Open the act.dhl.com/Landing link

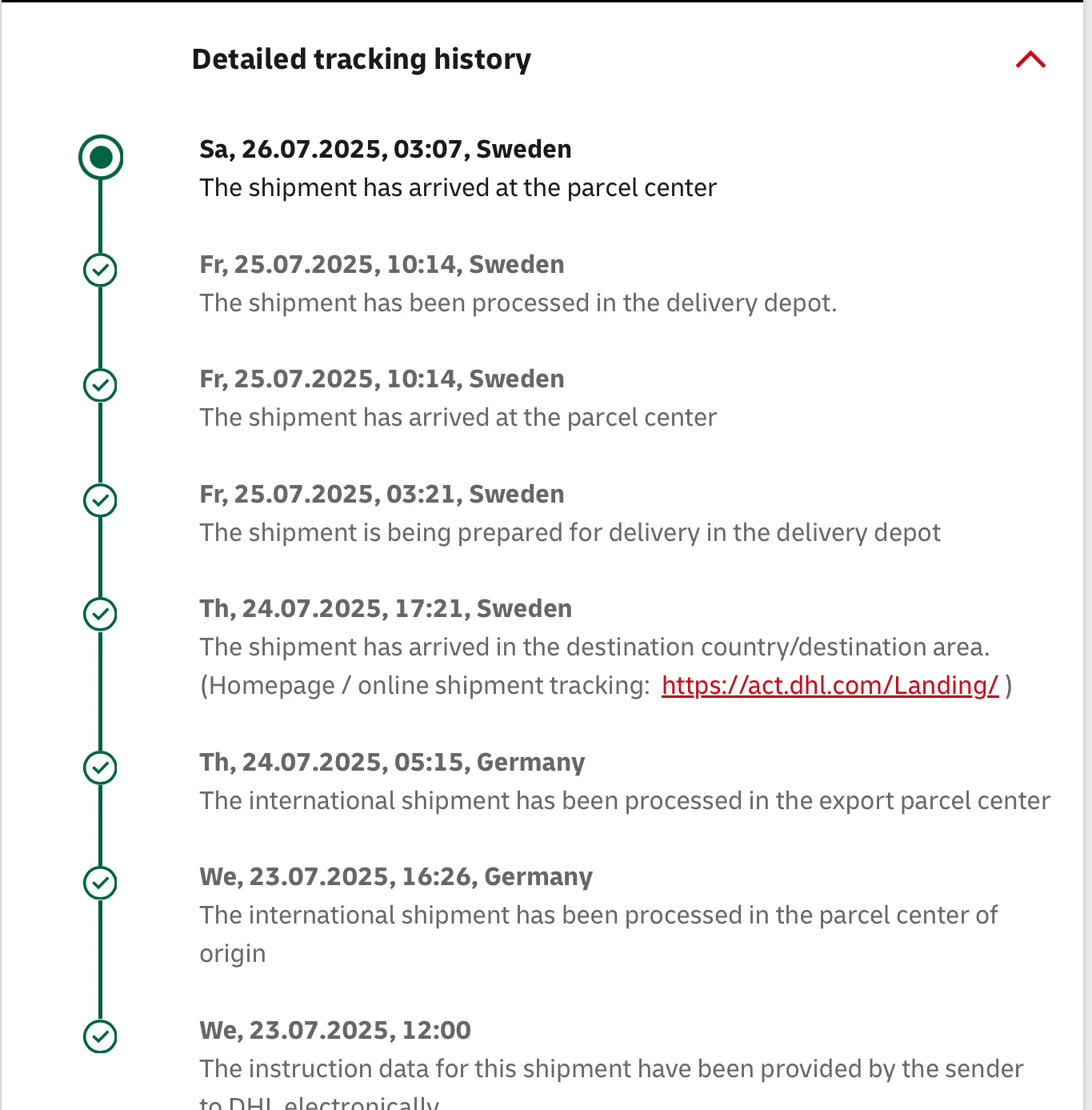(830, 686)
